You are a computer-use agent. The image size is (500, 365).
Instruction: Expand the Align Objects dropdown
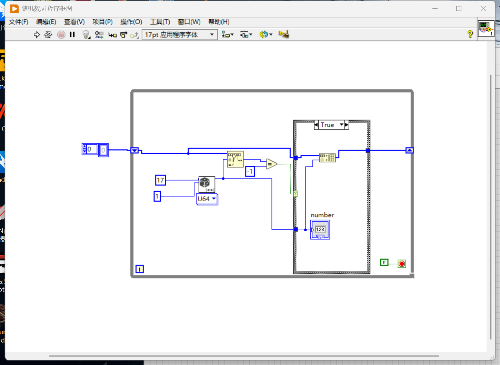pos(228,35)
